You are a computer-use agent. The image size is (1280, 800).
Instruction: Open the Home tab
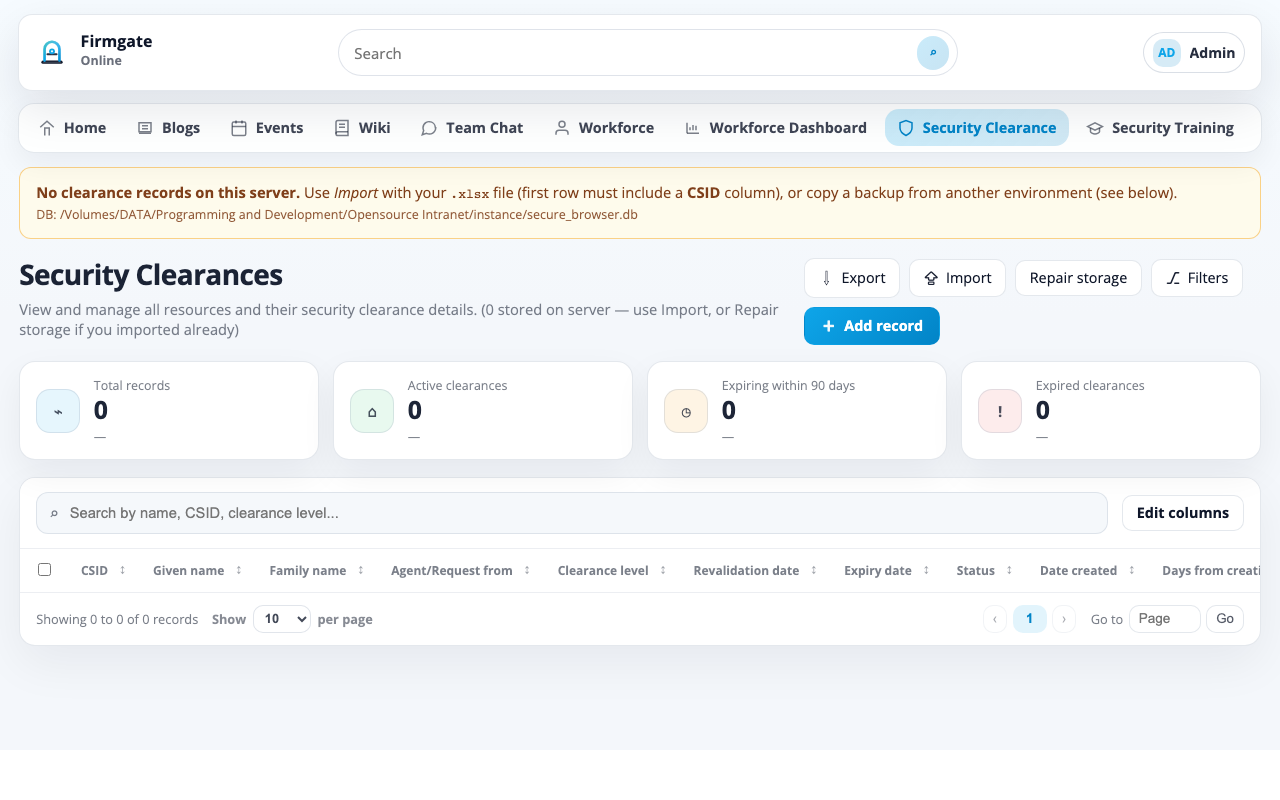[x=72, y=128]
